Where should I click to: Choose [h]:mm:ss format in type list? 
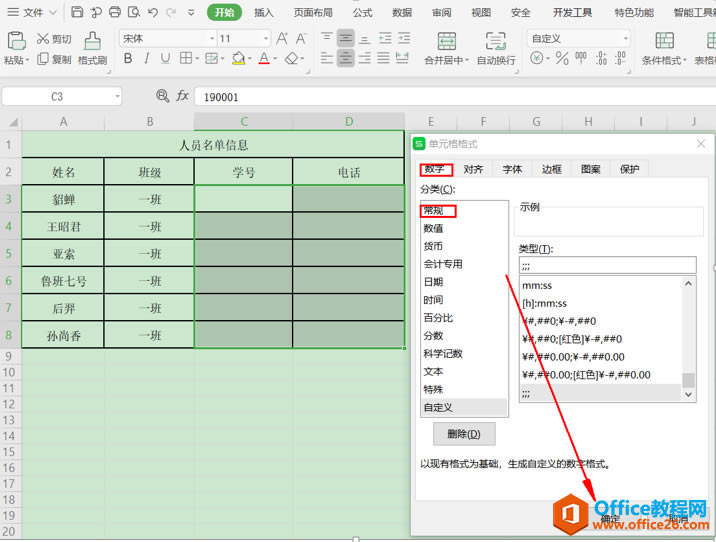(601, 303)
